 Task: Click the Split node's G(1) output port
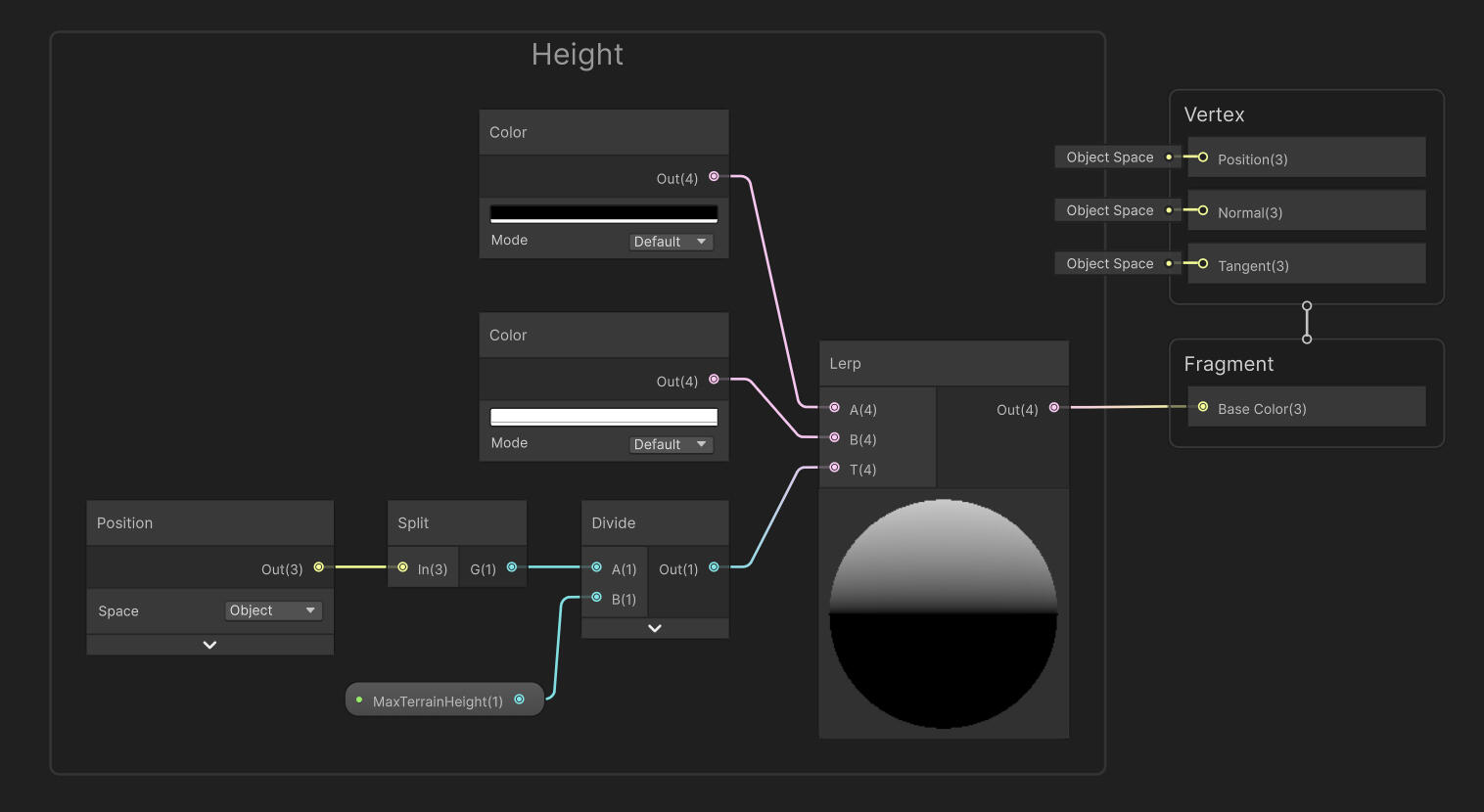tap(511, 567)
